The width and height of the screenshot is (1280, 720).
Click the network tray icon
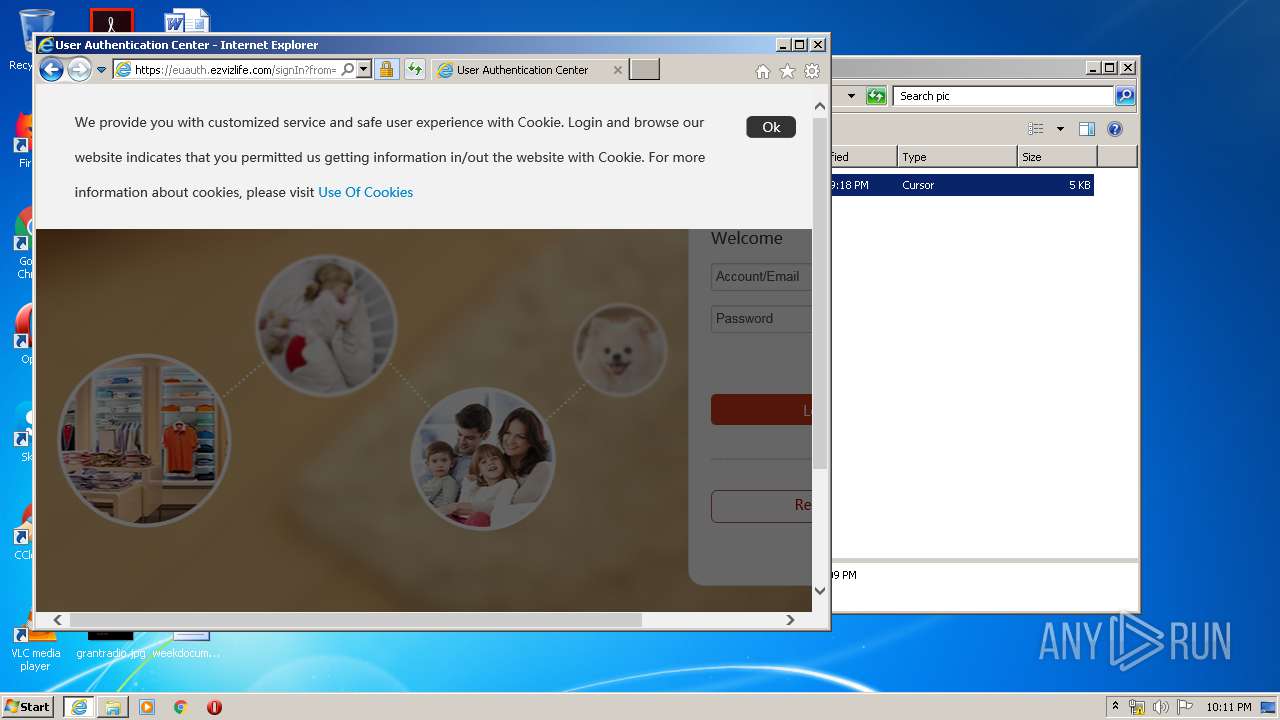pyautogui.click(x=1137, y=707)
